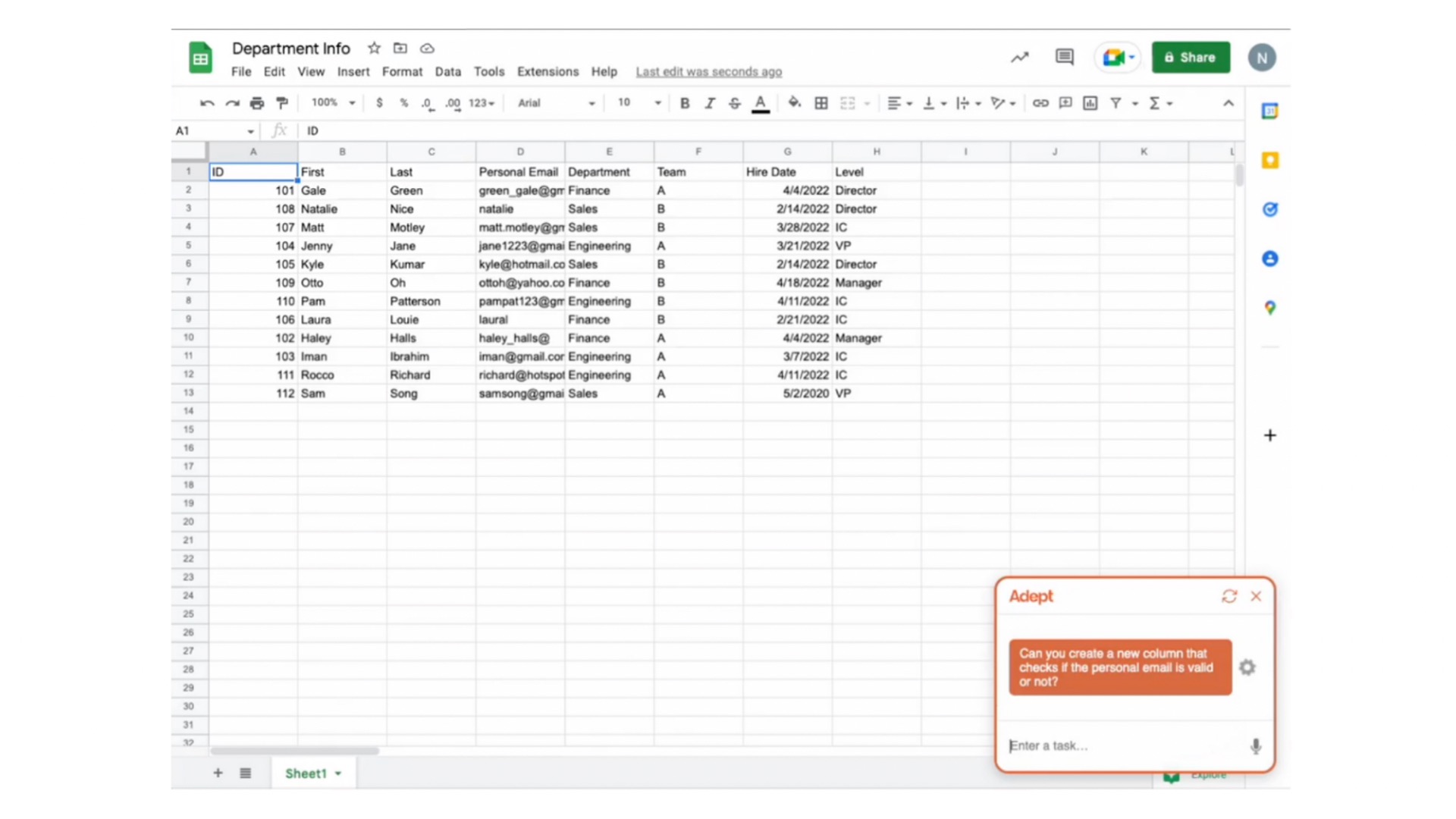Viewport: 1456px width, 819px height.
Task: Open Google Keep in the side panel
Action: 1270,160
